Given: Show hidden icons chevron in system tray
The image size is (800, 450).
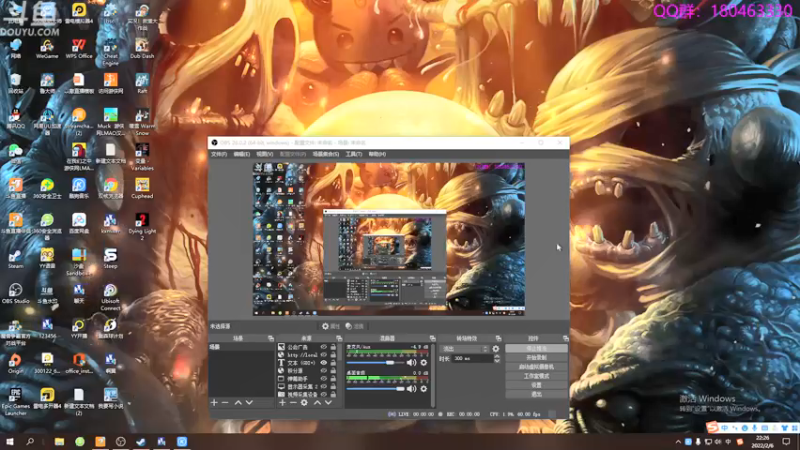Looking at the screenshot, I should point(678,442).
